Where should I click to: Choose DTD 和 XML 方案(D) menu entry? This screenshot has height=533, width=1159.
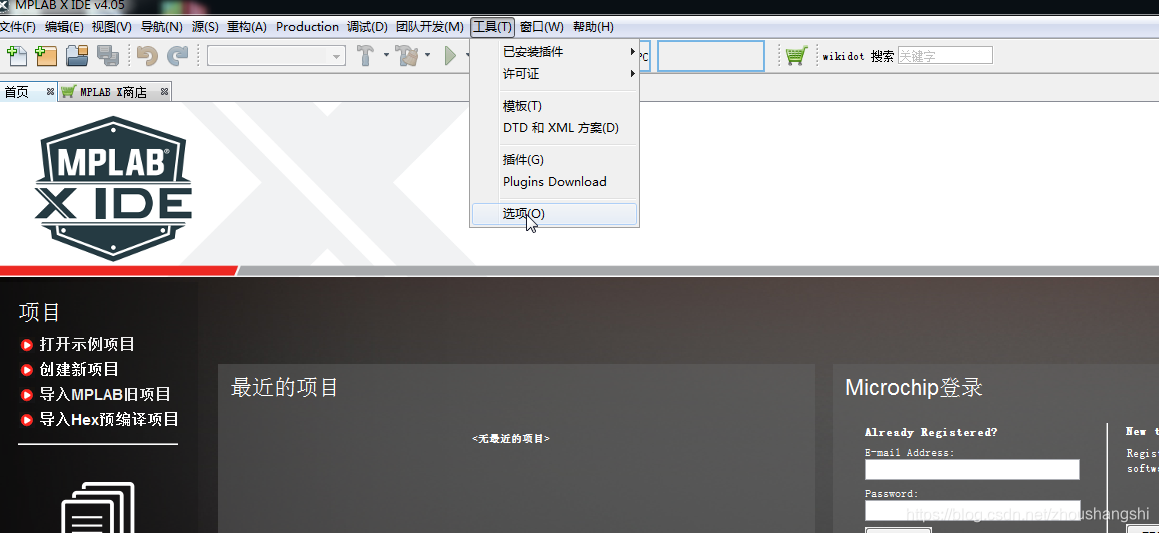[554, 128]
